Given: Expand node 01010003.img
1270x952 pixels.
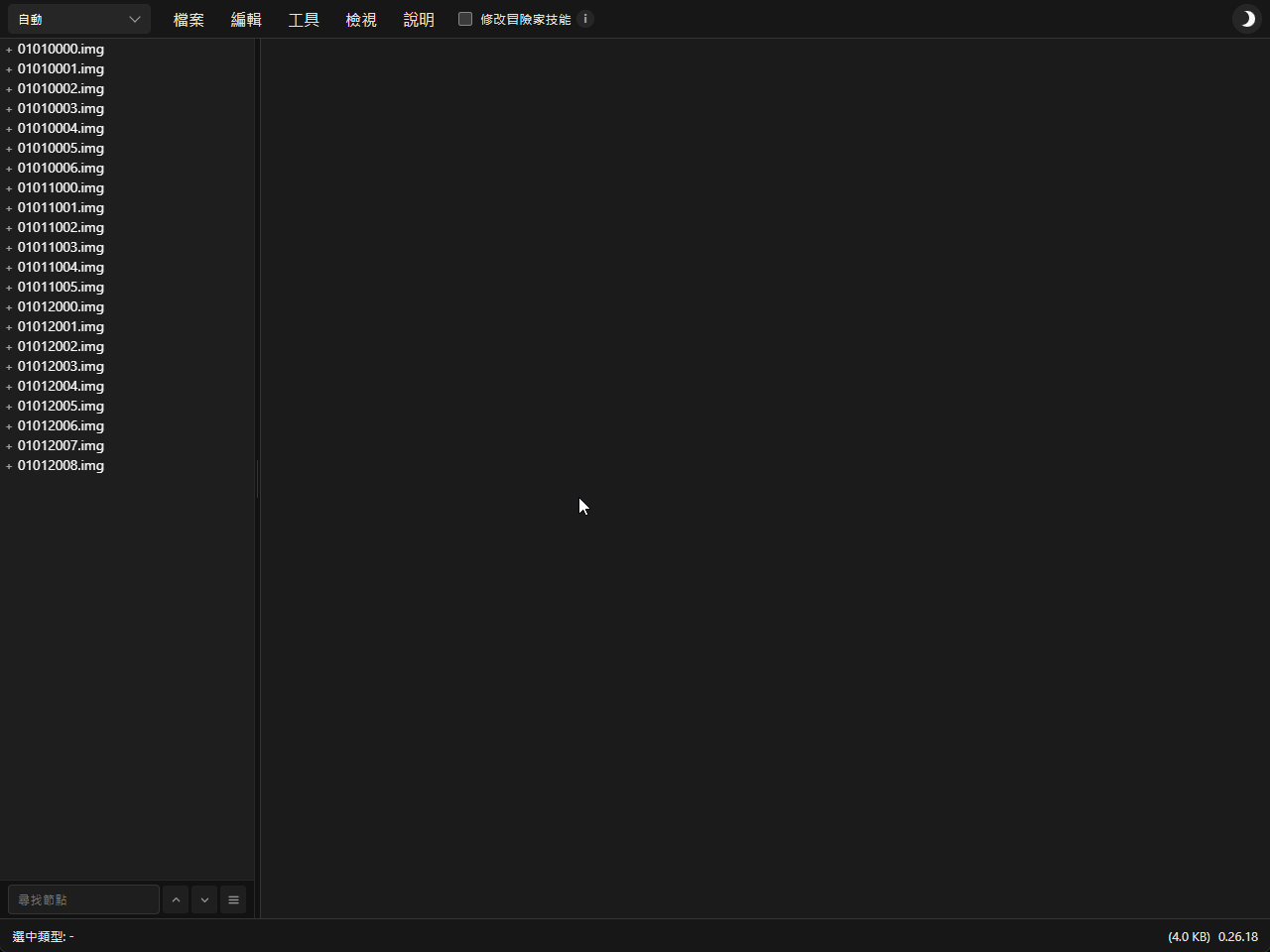Looking at the screenshot, I should pos(9,109).
